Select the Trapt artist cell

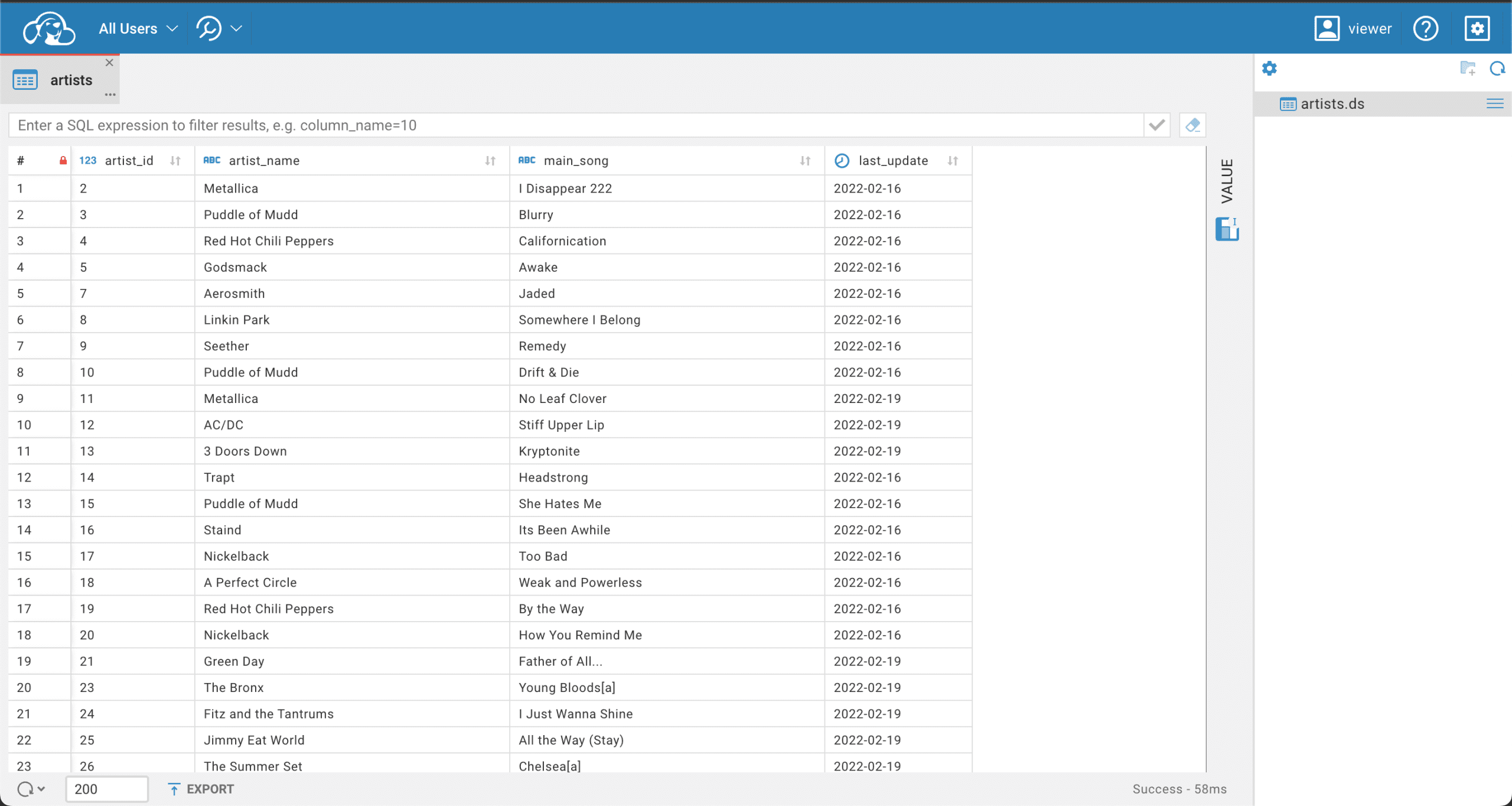coord(352,477)
